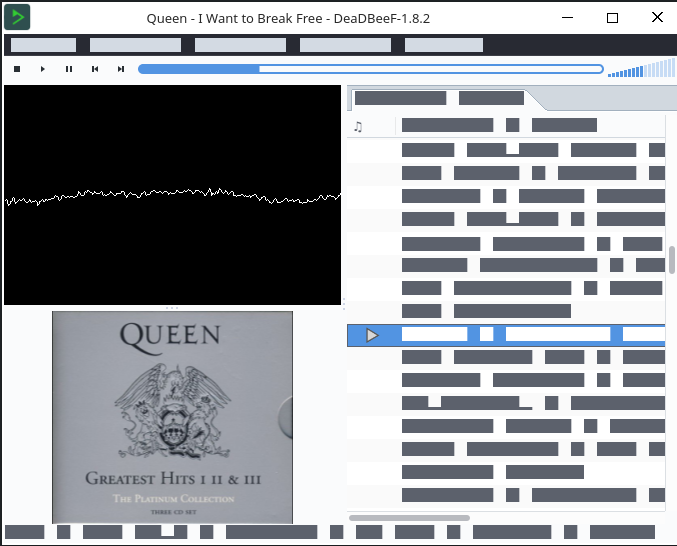Pause the current Queen track
The height and width of the screenshot is (546, 677).
tap(69, 69)
